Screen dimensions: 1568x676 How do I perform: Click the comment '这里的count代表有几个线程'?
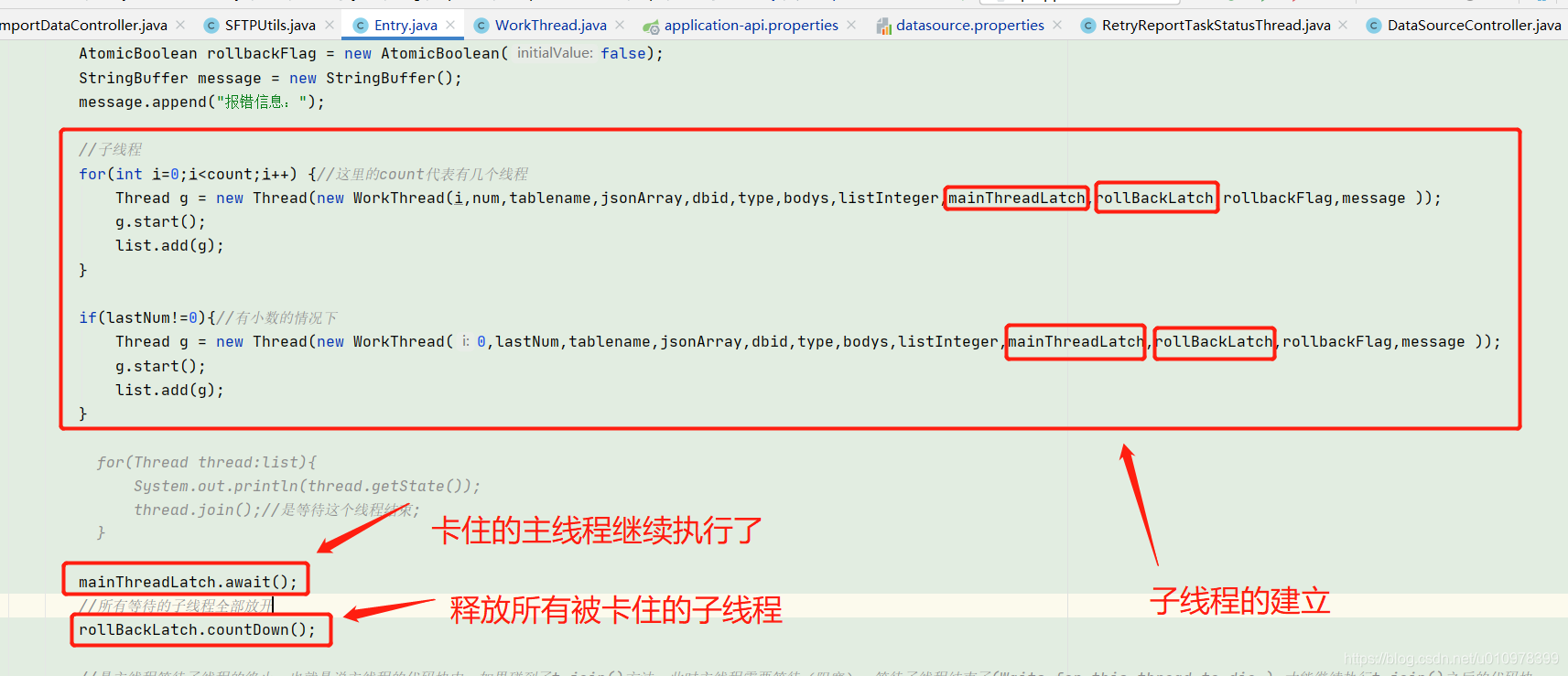point(432,174)
